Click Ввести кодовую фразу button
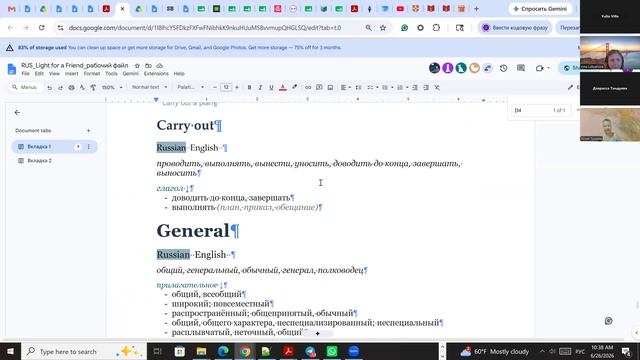Viewport: 640px width, 360px height. pos(515,28)
